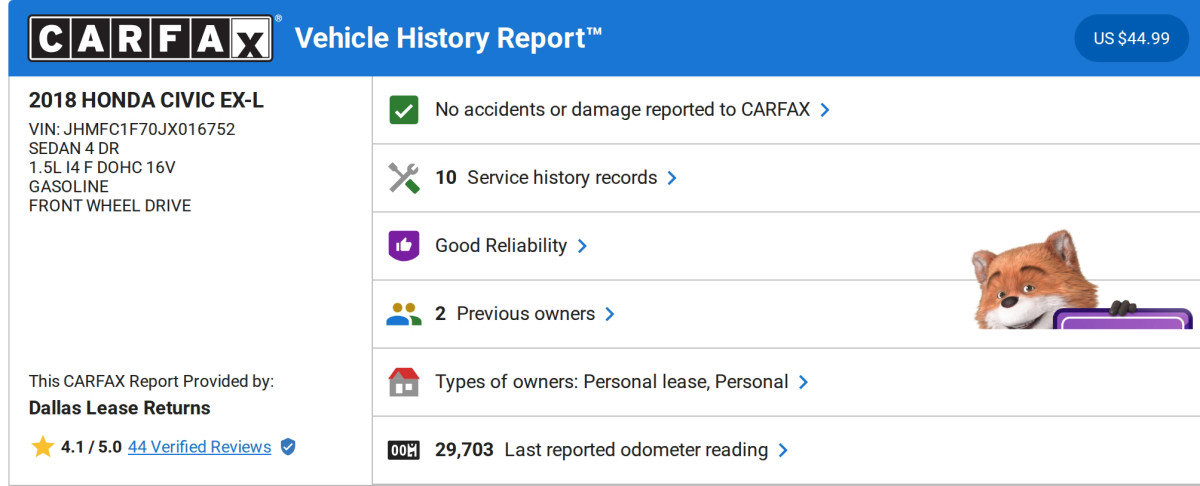Click the CARFAX logo

pos(150,38)
